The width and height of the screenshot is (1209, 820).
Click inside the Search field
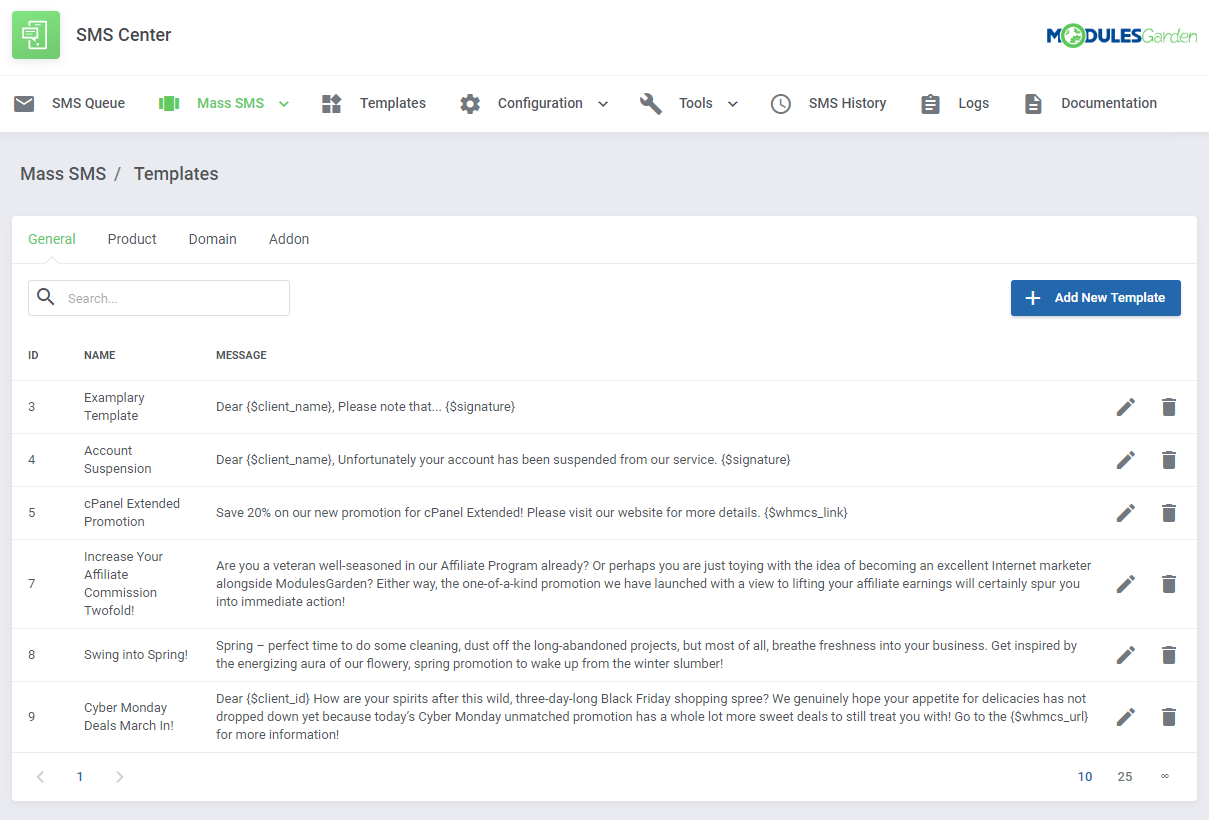(158, 297)
